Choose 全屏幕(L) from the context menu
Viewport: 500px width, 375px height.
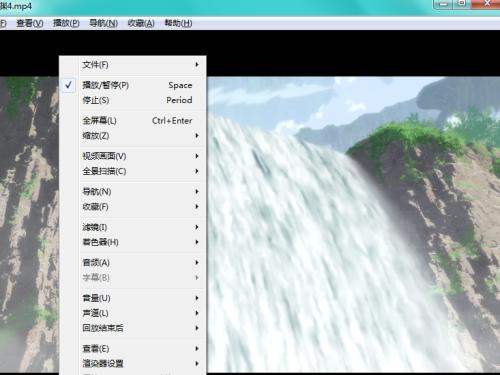(x=133, y=121)
